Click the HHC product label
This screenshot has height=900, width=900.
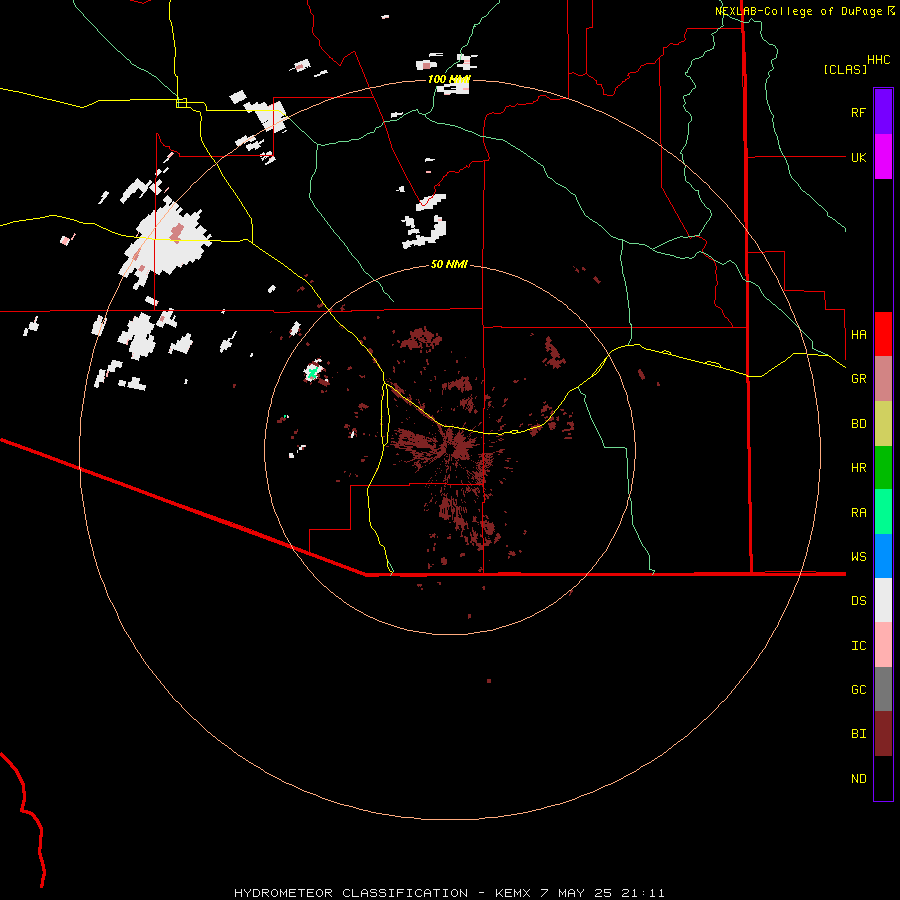pyautogui.click(x=879, y=59)
